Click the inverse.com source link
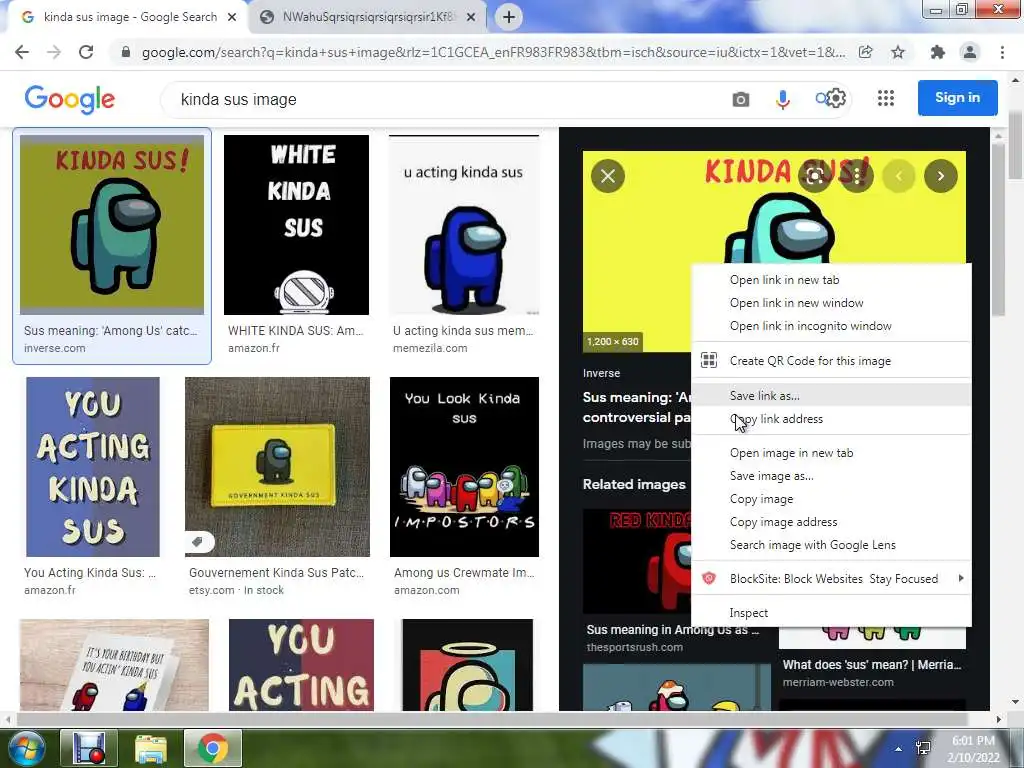The image size is (1024, 768). click(x=55, y=348)
